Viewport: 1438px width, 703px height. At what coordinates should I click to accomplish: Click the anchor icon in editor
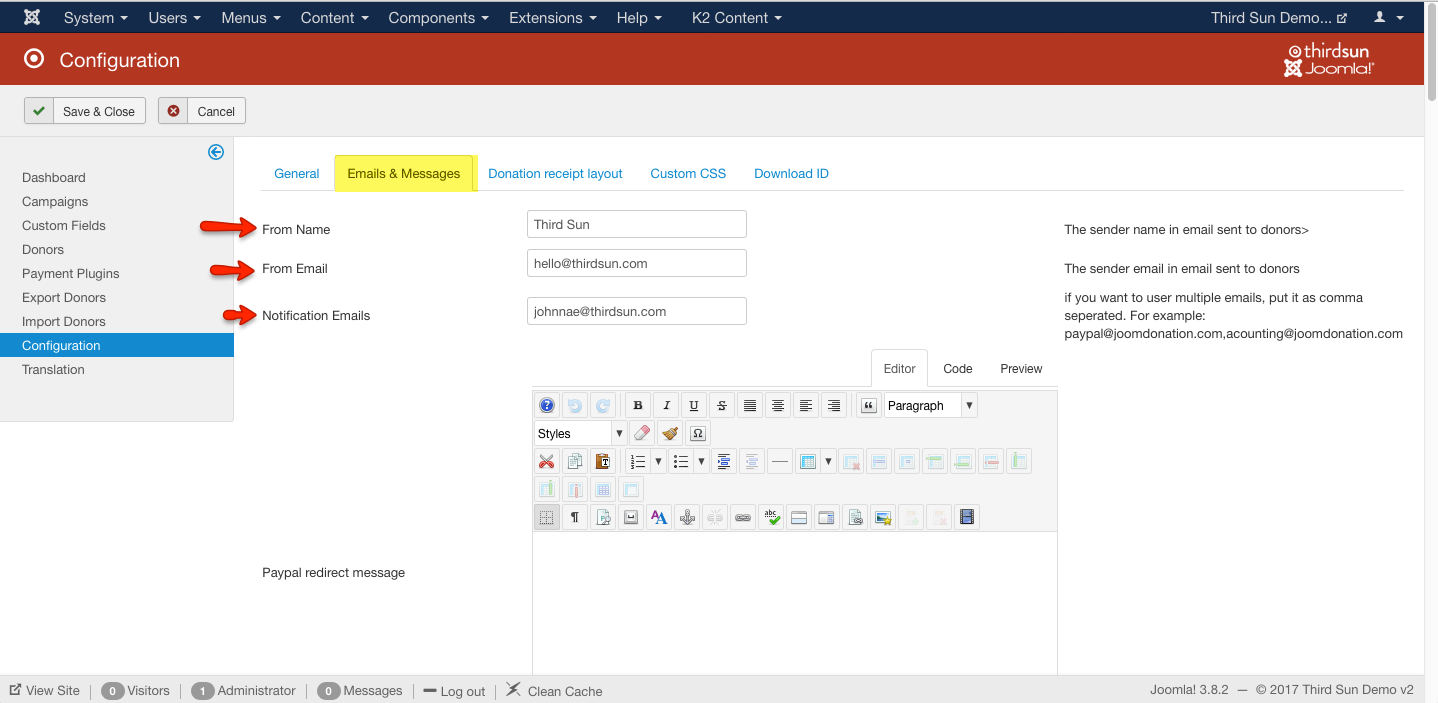point(686,518)
